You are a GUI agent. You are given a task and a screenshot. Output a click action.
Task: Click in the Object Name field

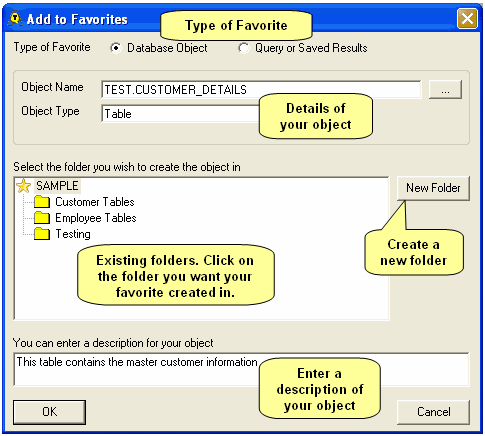pos(261,89)
